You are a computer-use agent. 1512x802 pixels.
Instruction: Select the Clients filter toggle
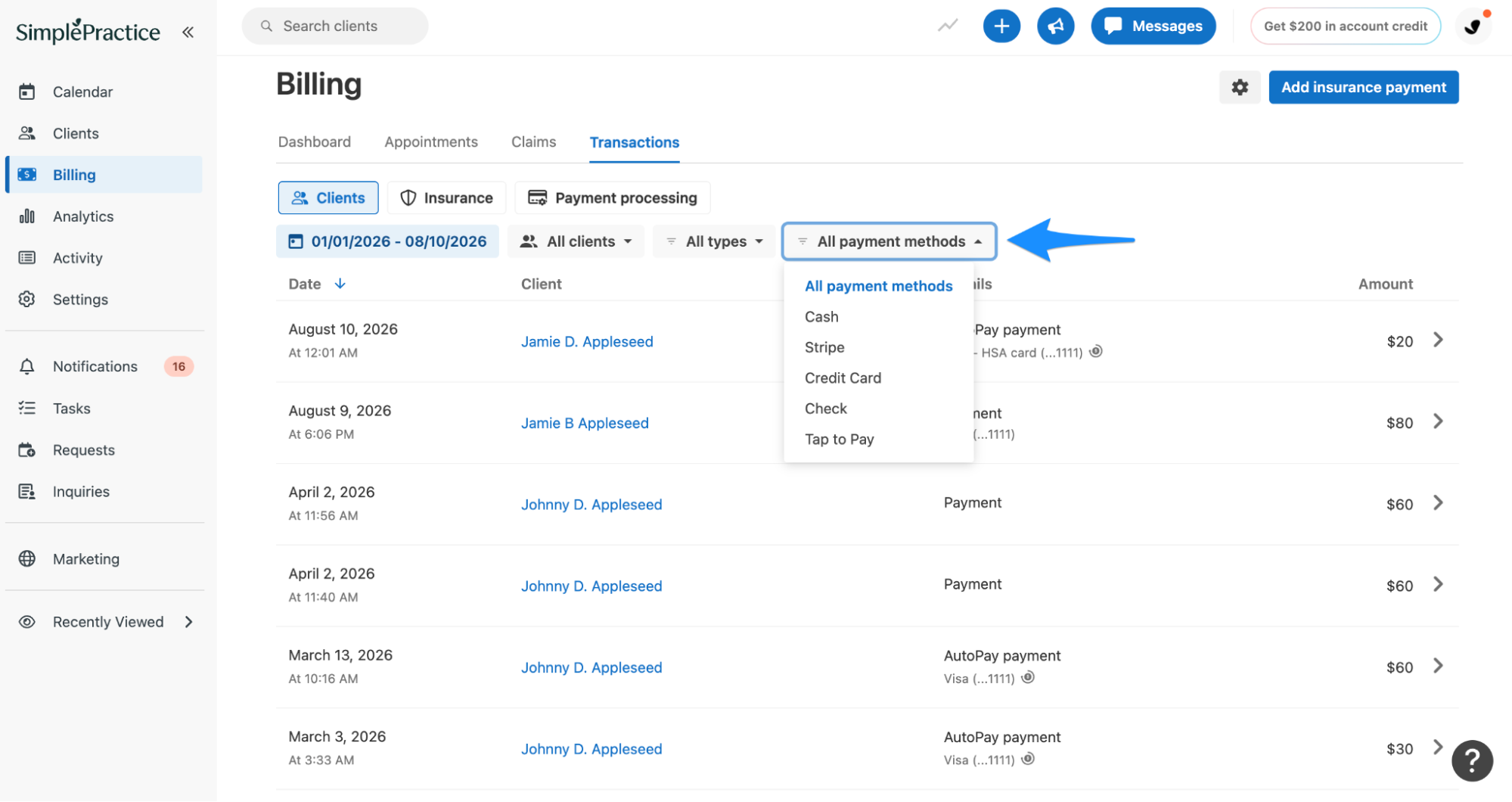pyautogui.click(x=328, y=197)
